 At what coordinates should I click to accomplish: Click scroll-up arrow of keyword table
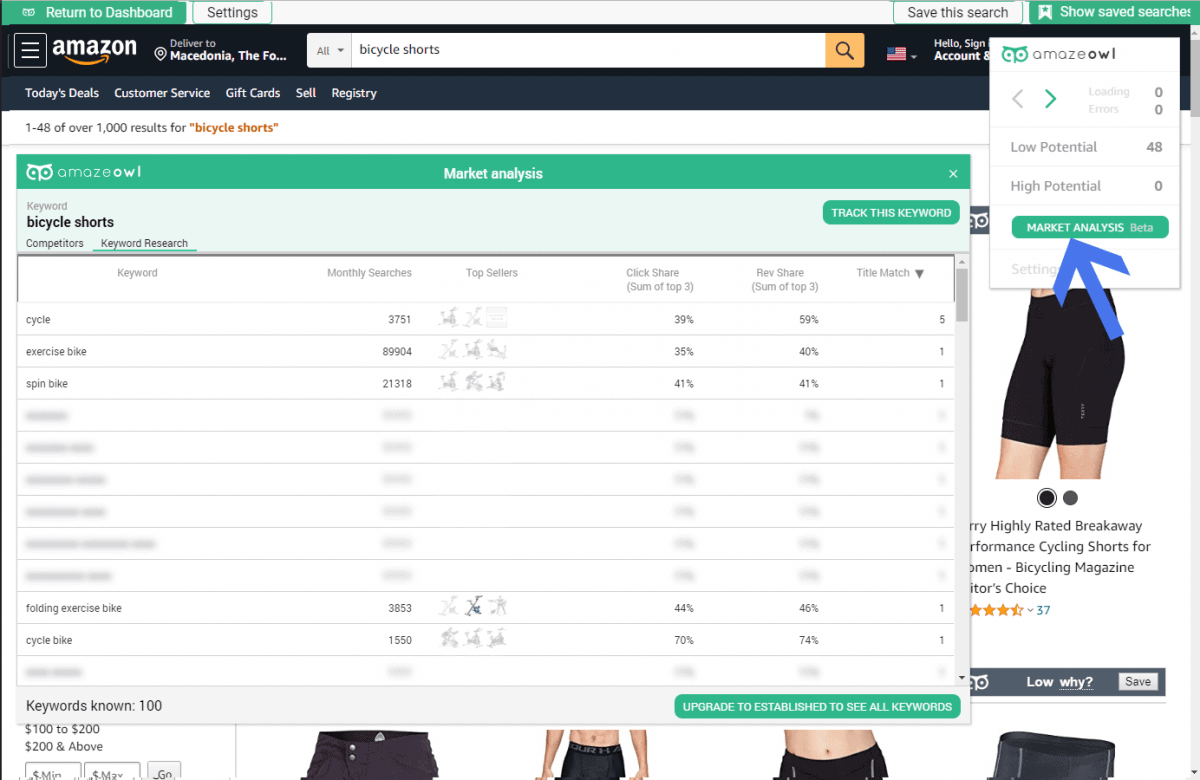pyautogui.click(x=962, y=261)
